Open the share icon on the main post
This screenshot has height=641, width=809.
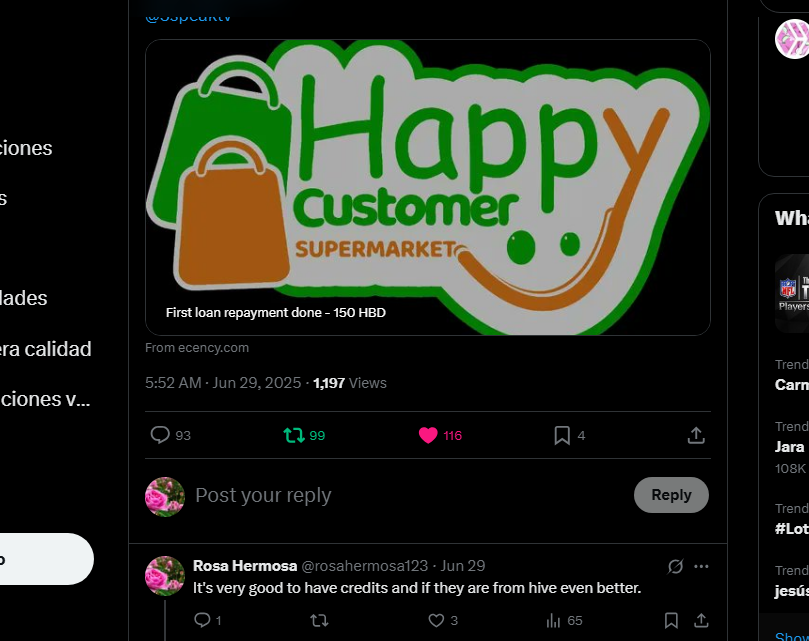click(x=696, y=435)
